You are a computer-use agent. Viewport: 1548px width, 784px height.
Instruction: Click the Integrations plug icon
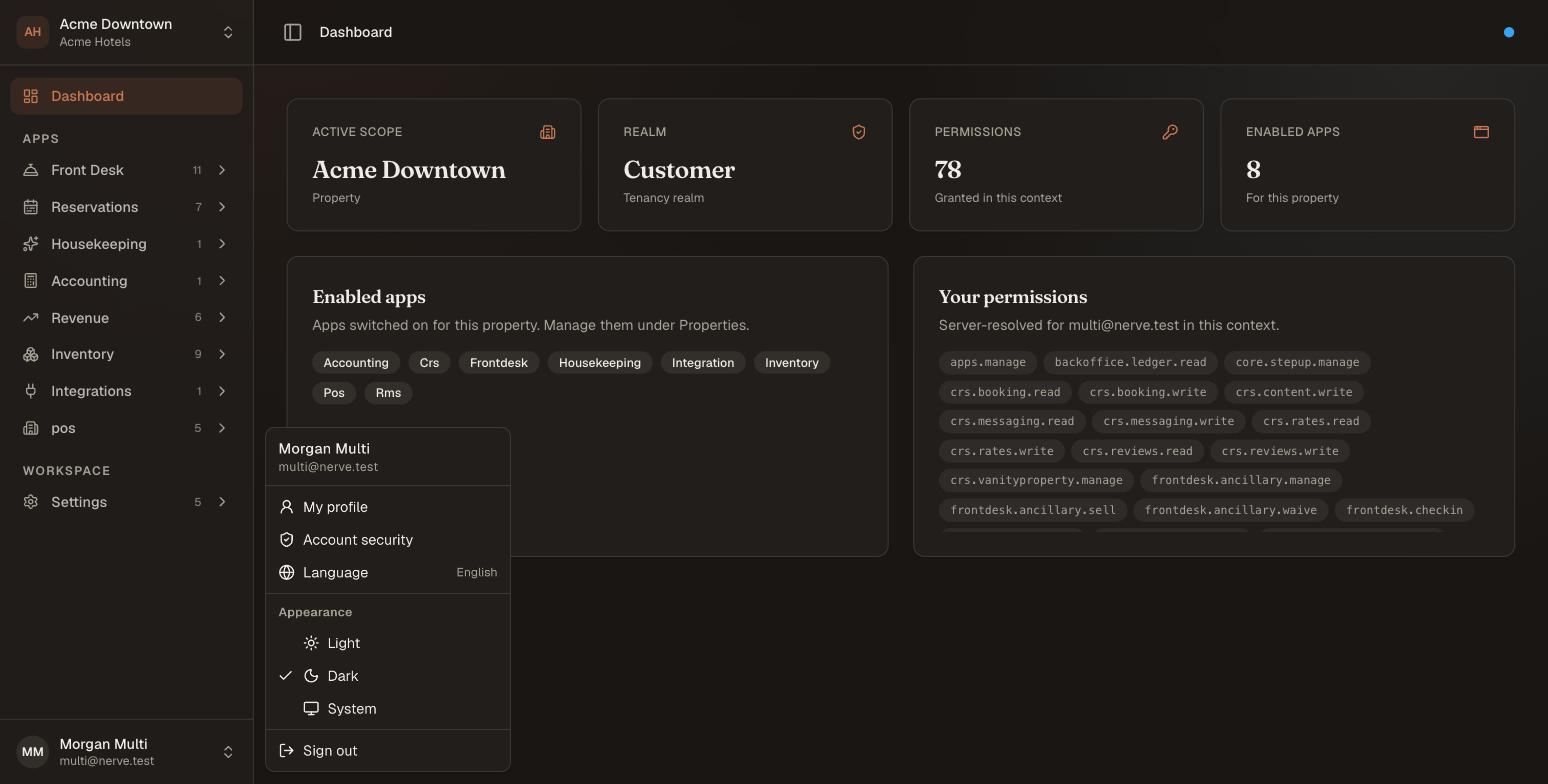tap(31, 391)
